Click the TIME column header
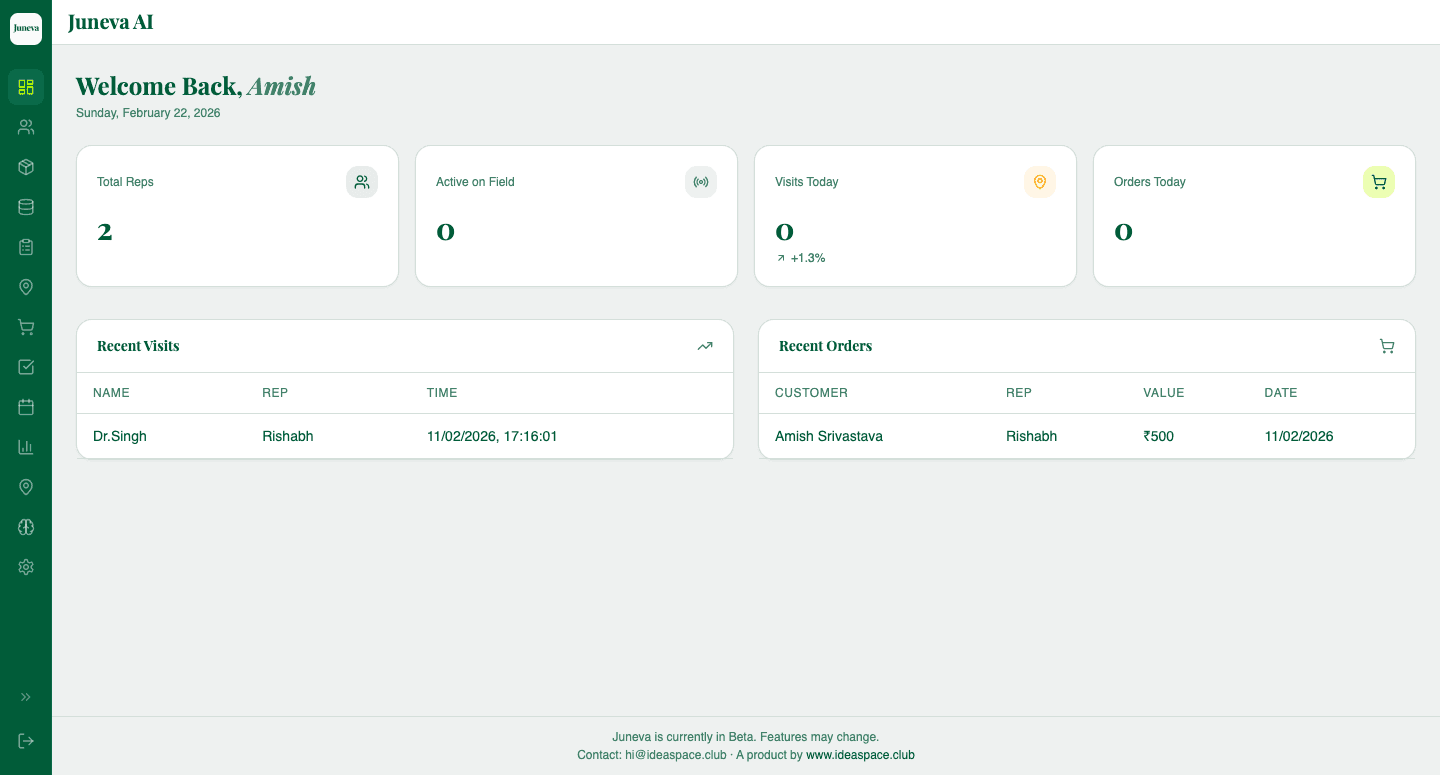1440x775 pixels. pos(442,393)
